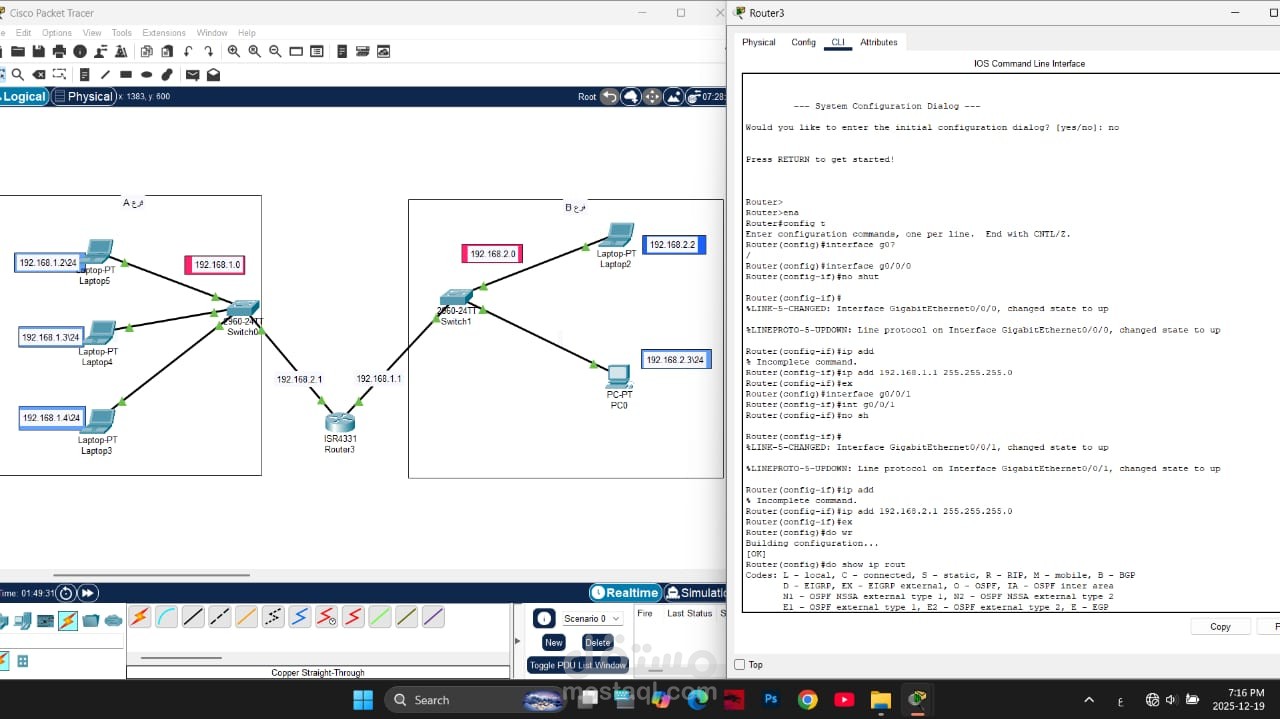This screenshot has width=1280, height=719.
Task: Click the Delete scenario button
Action: pos(598,642)
